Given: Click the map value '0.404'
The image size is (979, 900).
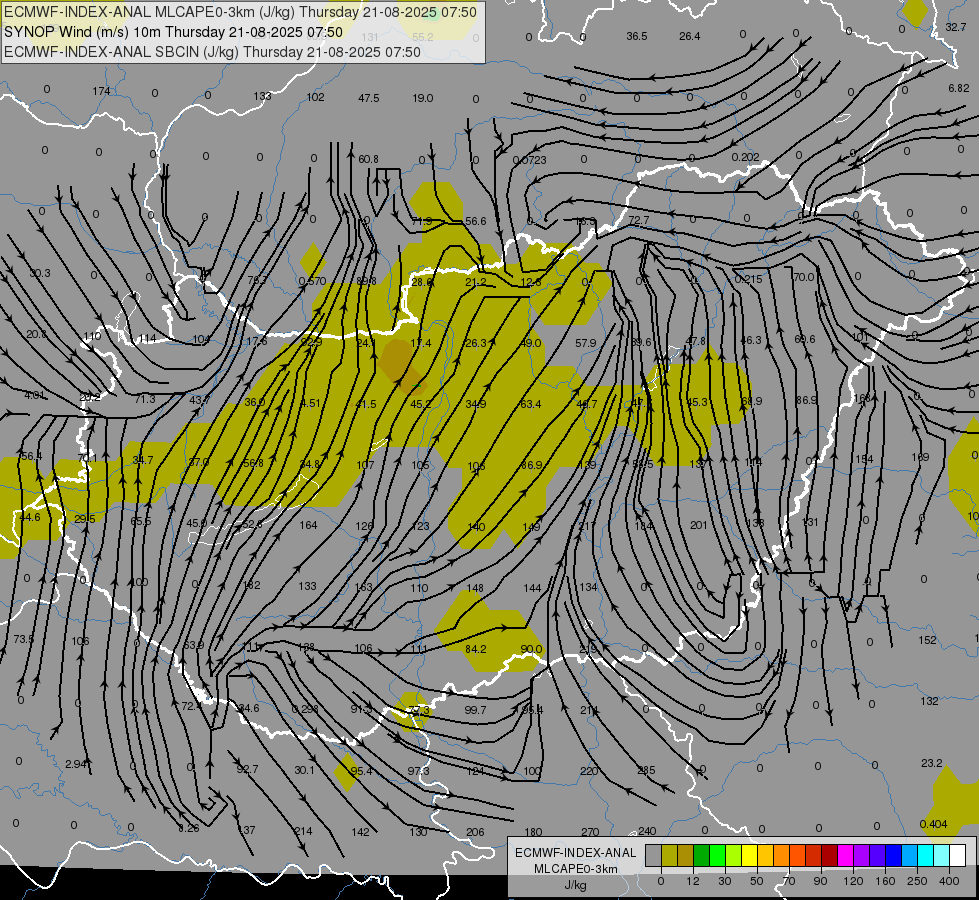Looking at the screenshot, I should coord(933,824).
